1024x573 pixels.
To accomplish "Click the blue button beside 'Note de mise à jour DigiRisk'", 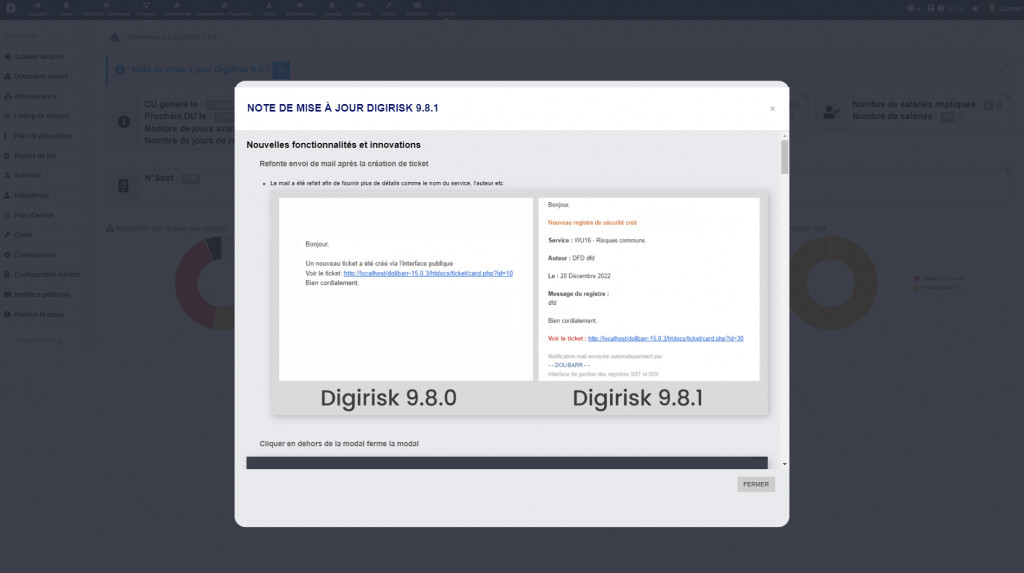I will pos(281,70).
